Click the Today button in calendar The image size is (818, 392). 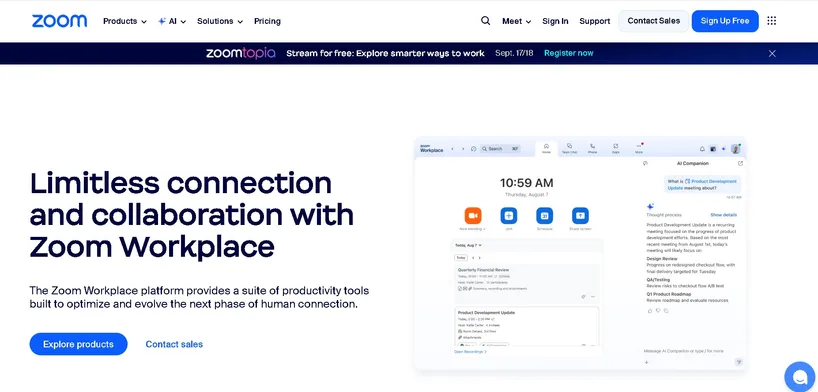tap(461, 258)
